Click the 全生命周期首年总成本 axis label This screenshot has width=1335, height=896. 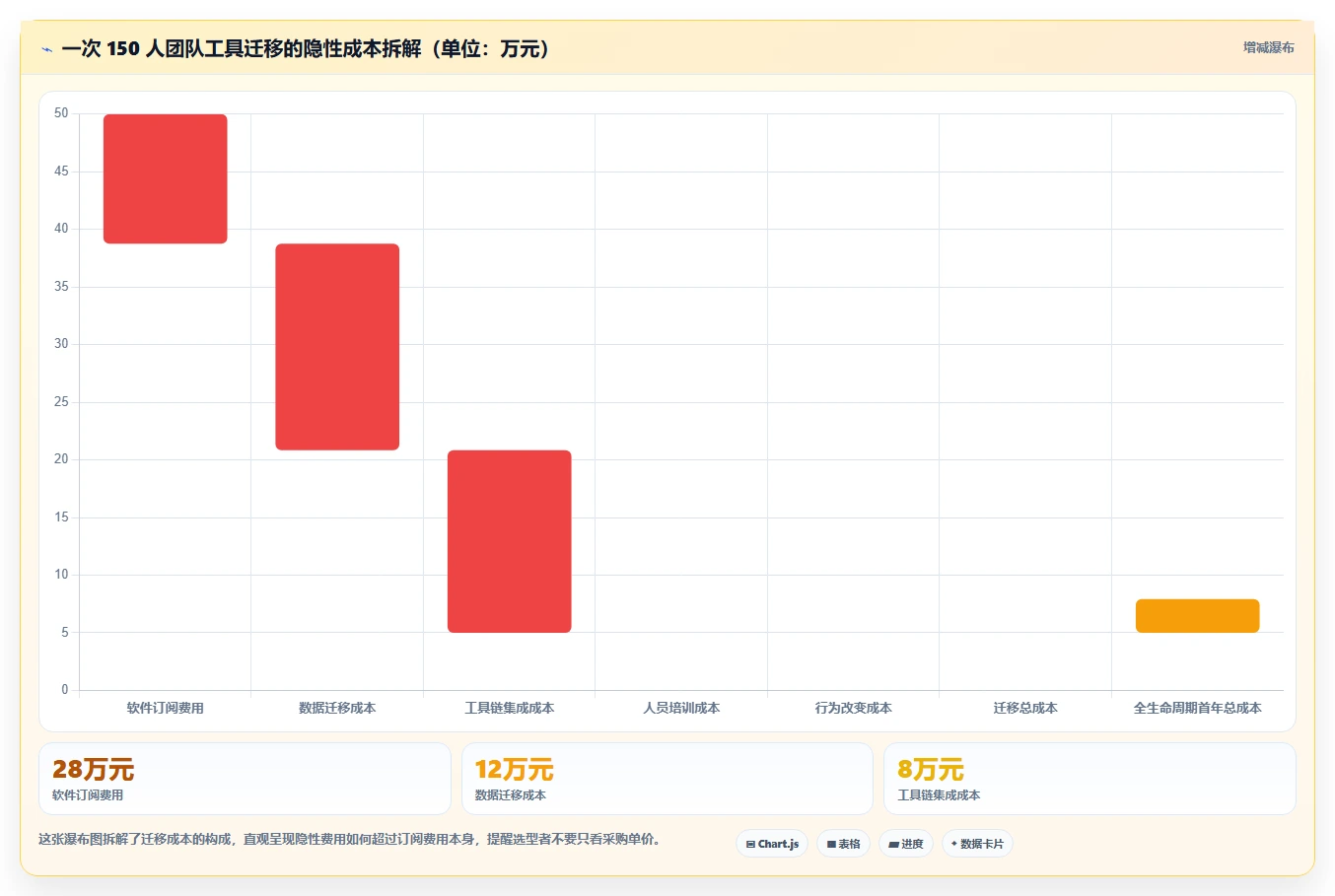(x=1197, y=708)
